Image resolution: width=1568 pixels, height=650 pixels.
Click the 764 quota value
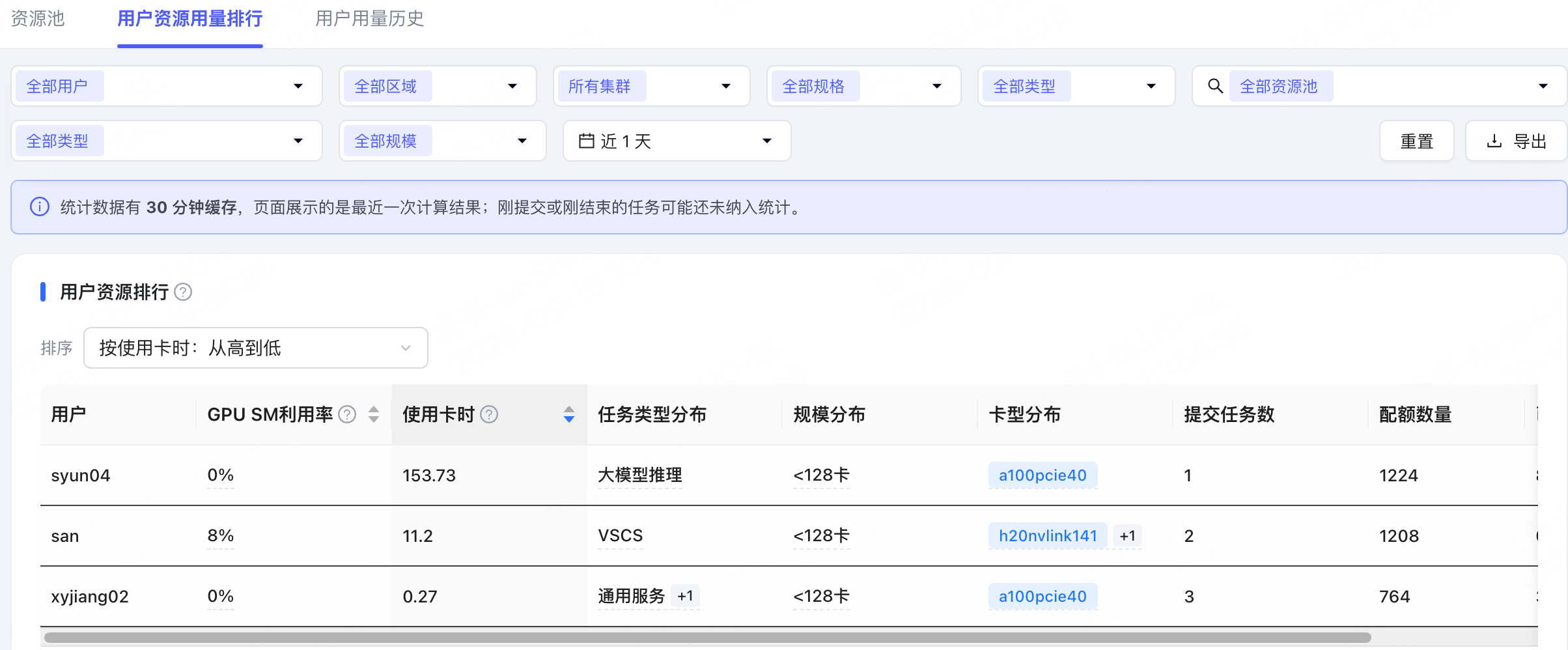click(x=1394, y=597)
